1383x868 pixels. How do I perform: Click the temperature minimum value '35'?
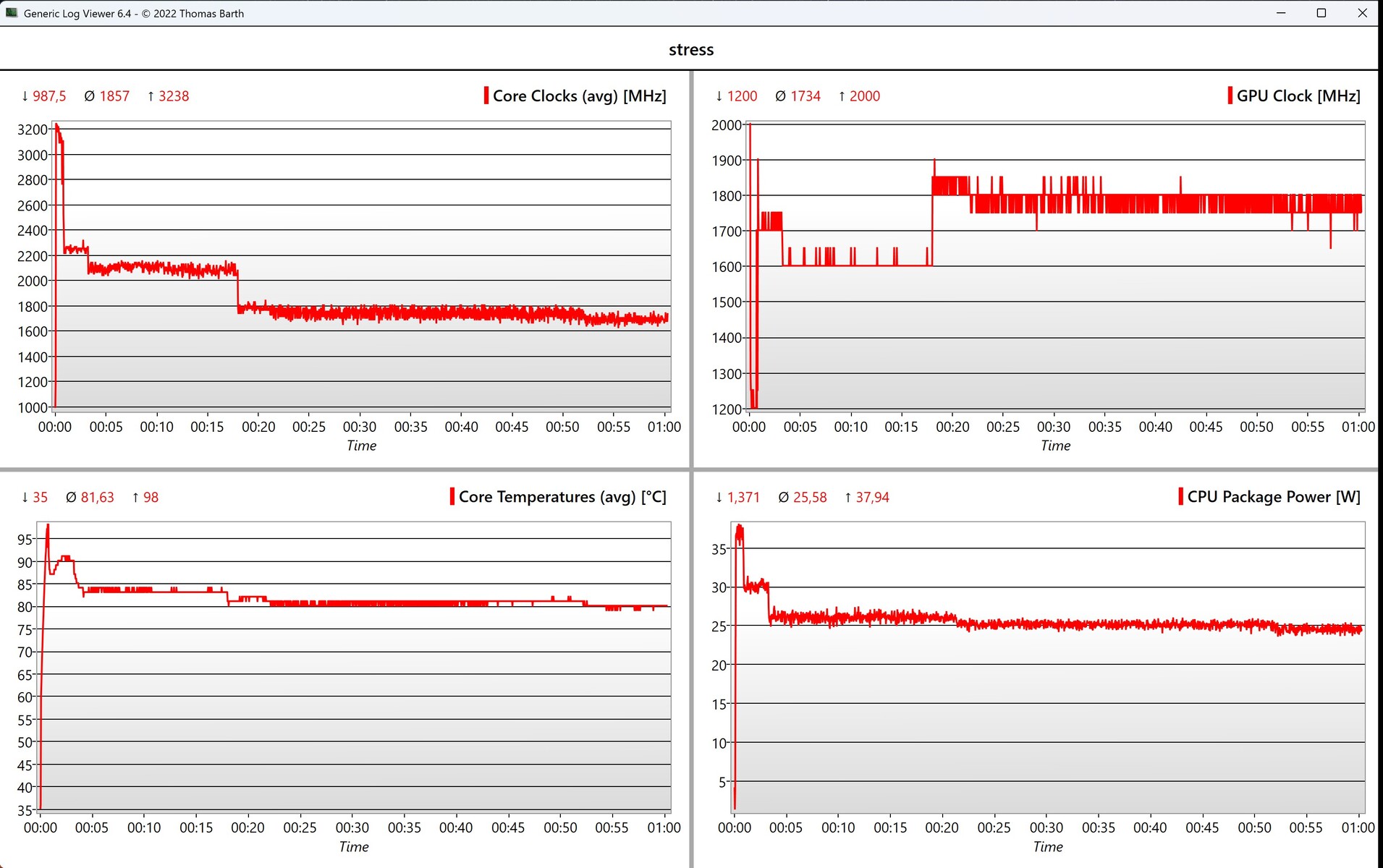coord(40,498)
